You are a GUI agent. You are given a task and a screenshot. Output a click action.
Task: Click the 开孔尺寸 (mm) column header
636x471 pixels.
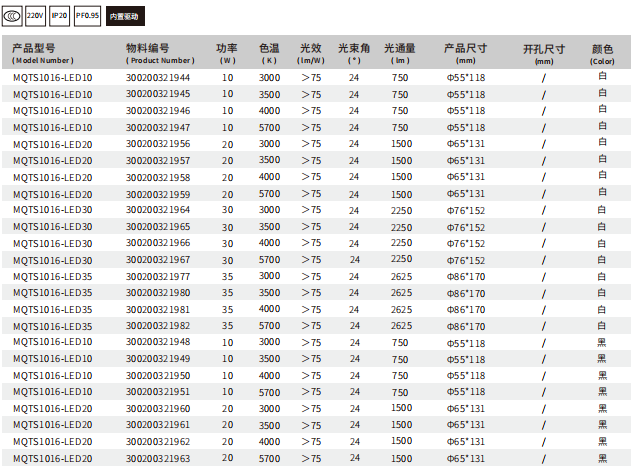[x=544, y=54]
